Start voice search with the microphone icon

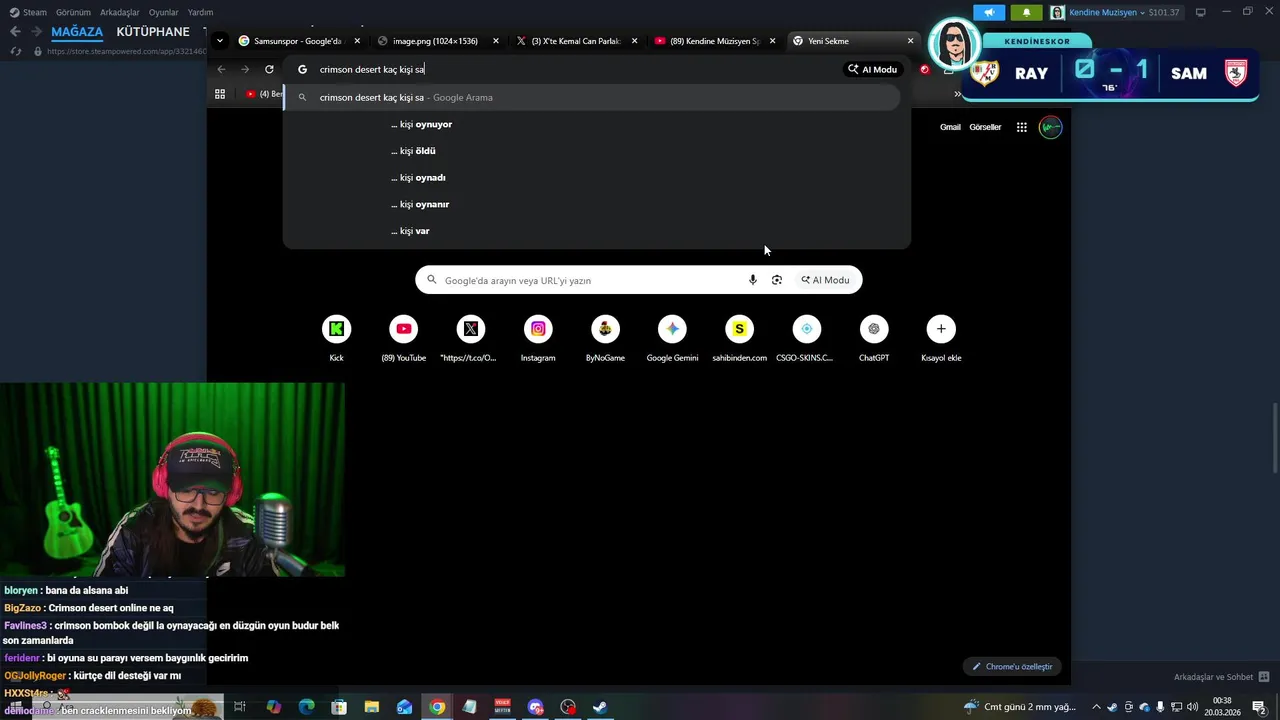click(753, 280)
